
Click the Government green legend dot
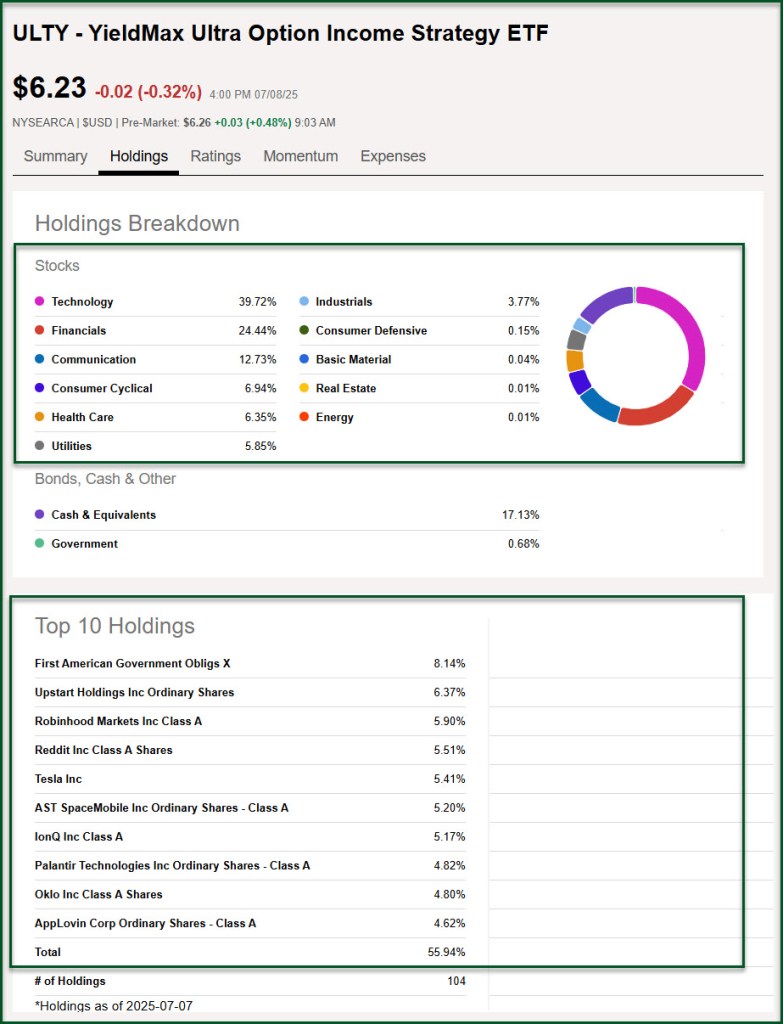coord(40,544)
